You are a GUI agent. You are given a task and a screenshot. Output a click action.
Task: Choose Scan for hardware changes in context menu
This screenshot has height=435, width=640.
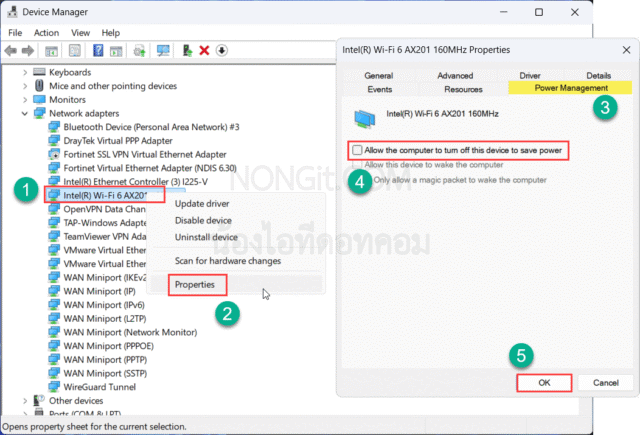[x=228, y=261]
